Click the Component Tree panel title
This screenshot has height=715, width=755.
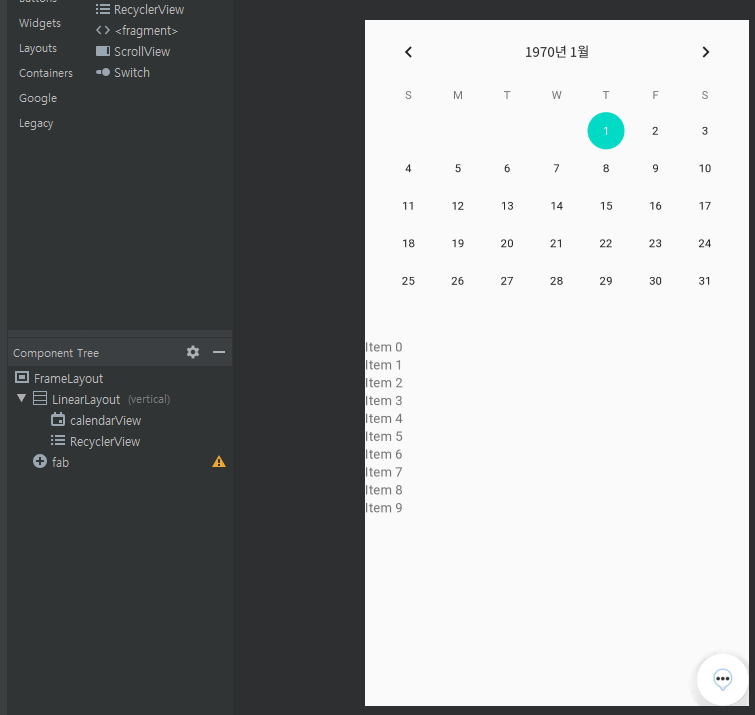(56, 353)
